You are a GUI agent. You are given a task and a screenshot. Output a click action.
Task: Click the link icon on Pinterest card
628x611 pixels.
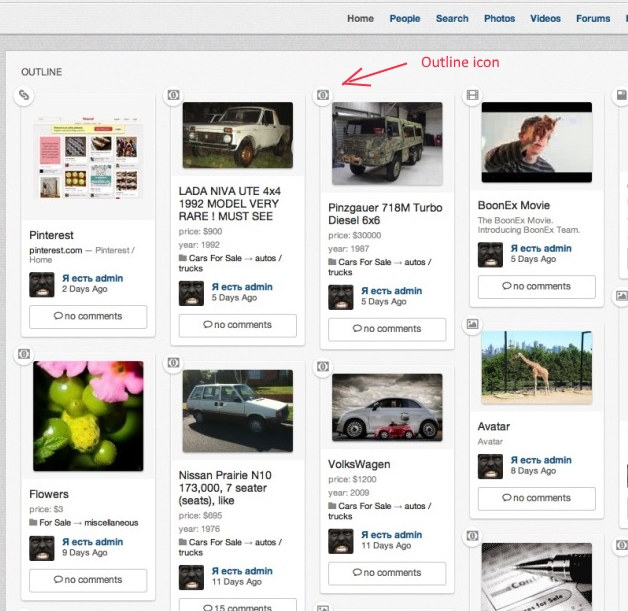[24, 95]
